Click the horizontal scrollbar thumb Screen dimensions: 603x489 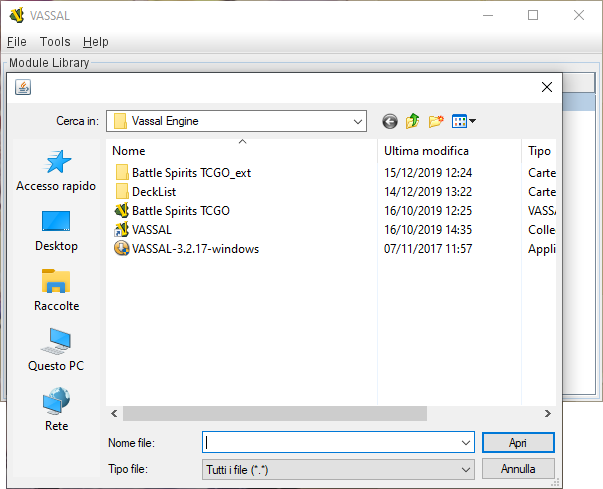pos(275,414)
